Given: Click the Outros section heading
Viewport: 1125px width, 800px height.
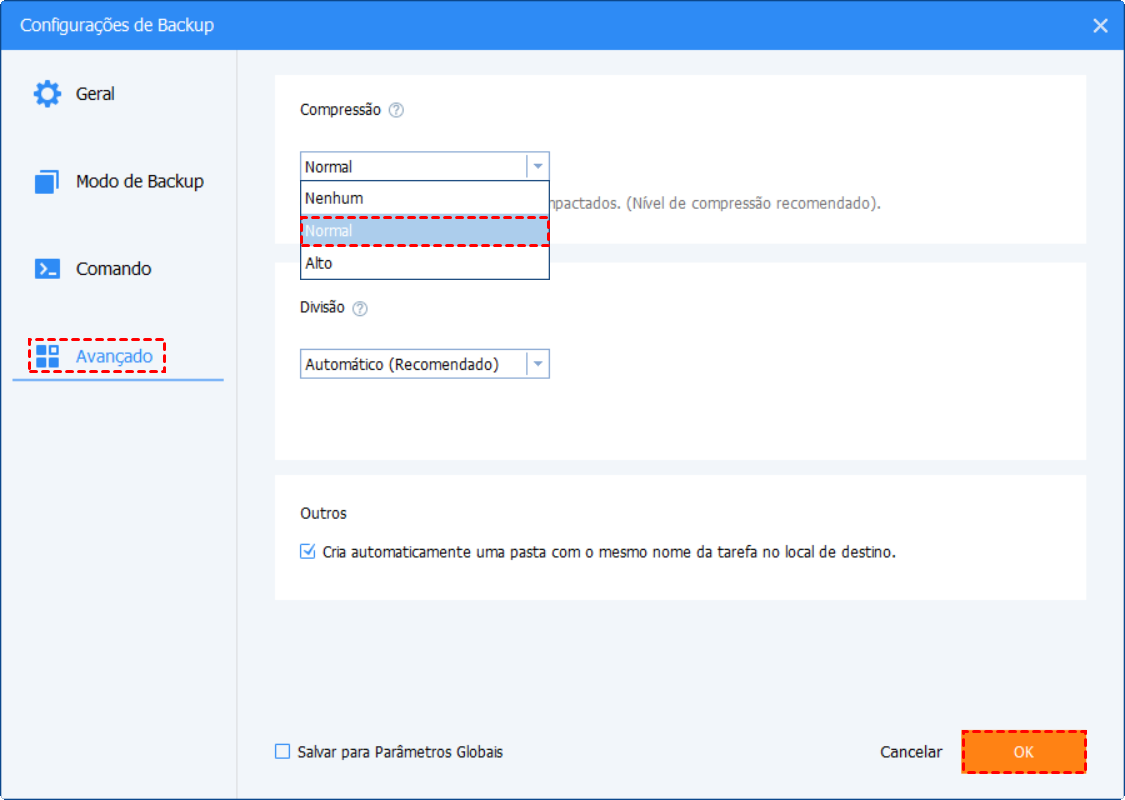Looking at the screenshot, I should tap(324, 514).
